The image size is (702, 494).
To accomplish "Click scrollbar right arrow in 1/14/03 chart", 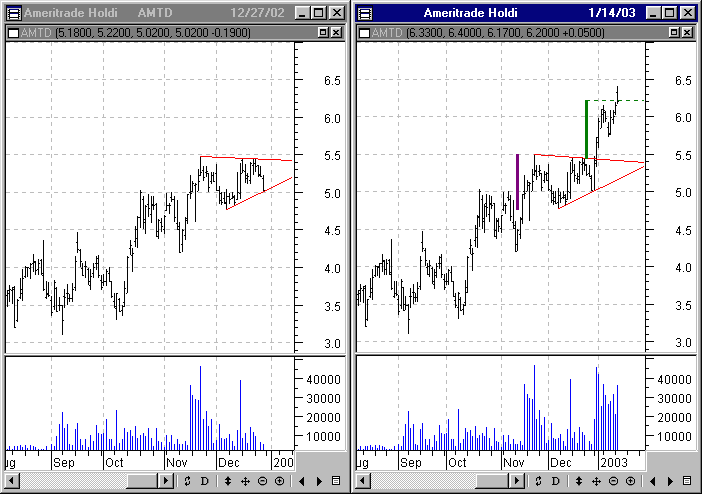I will coord(517,481).
